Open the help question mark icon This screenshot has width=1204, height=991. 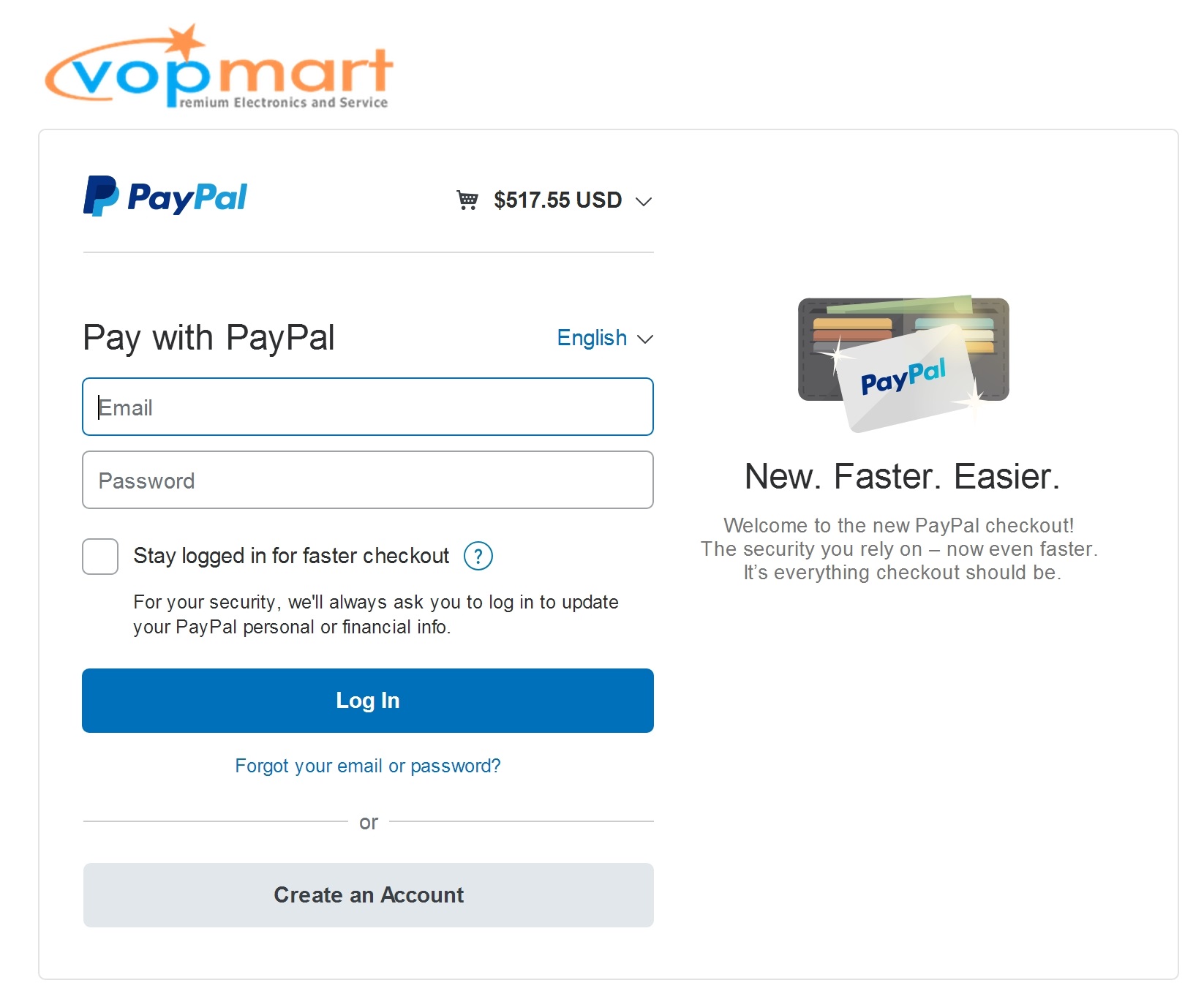478,557
